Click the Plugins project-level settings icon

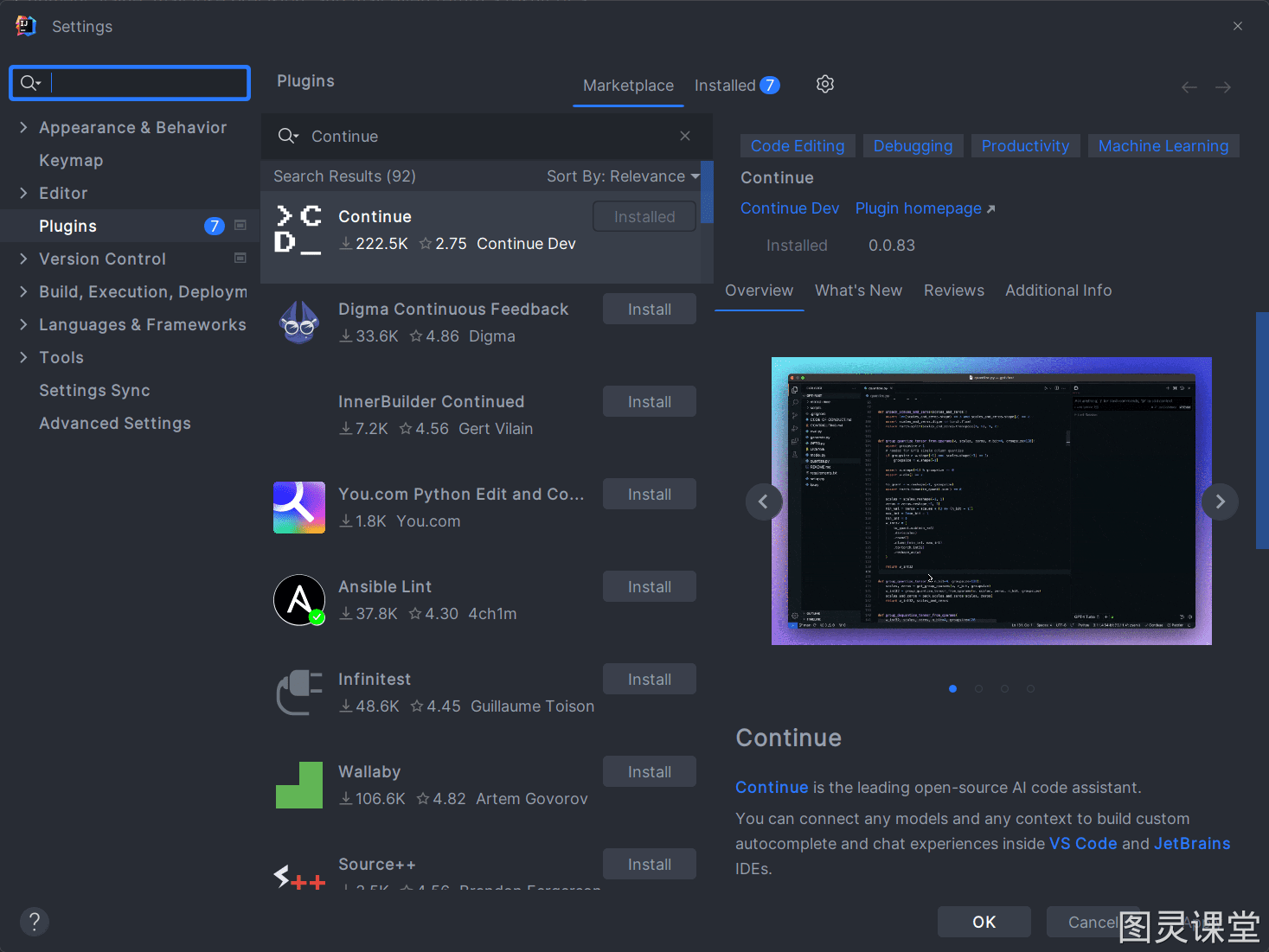[x=240, y=226]
